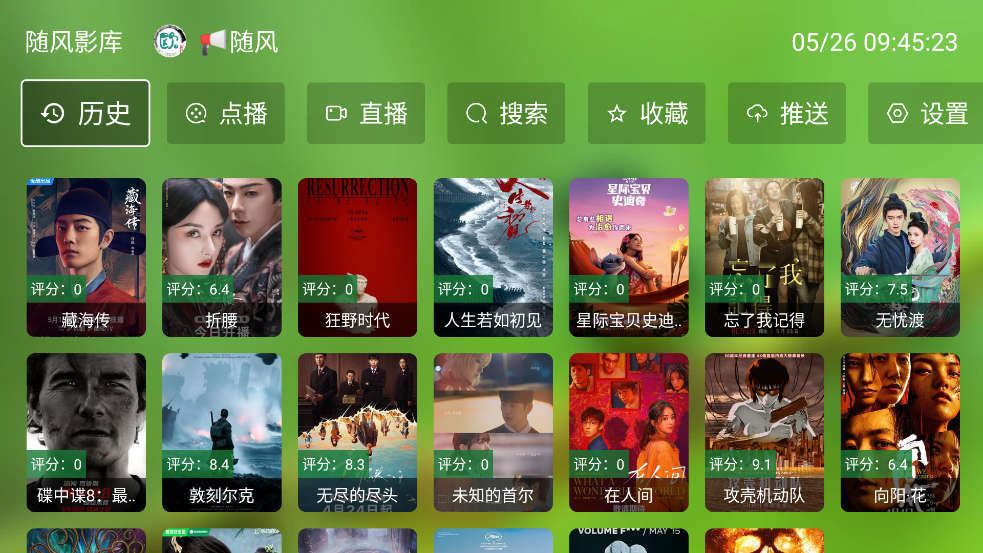Click the 设置 gear icon
This screenshot has width=983, height=553.
[898, 113]
